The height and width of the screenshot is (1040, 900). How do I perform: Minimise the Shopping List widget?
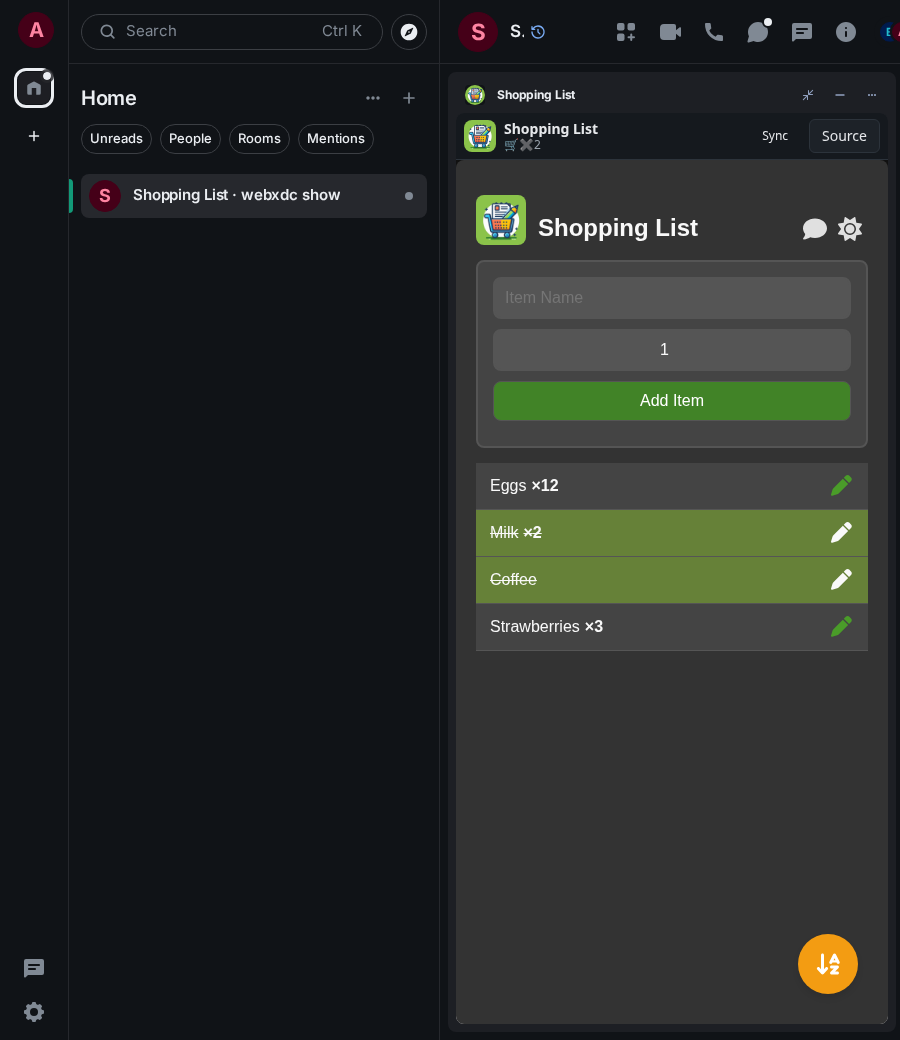pyautogui.click(x=840, y=95)
